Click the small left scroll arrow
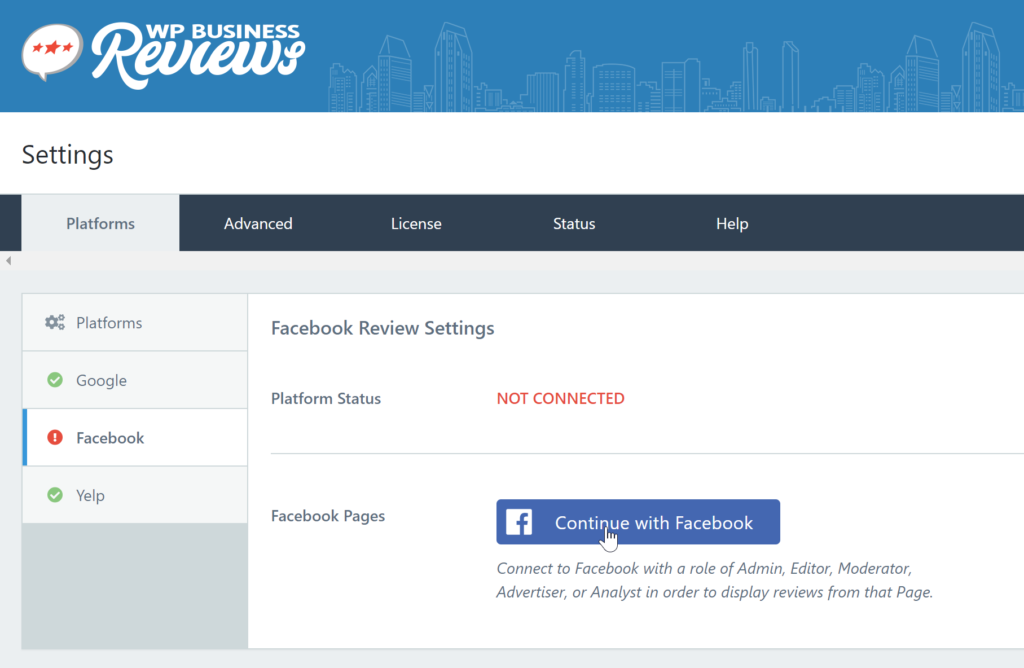Viewport: 1024px width, 668px height. [8, 261]
